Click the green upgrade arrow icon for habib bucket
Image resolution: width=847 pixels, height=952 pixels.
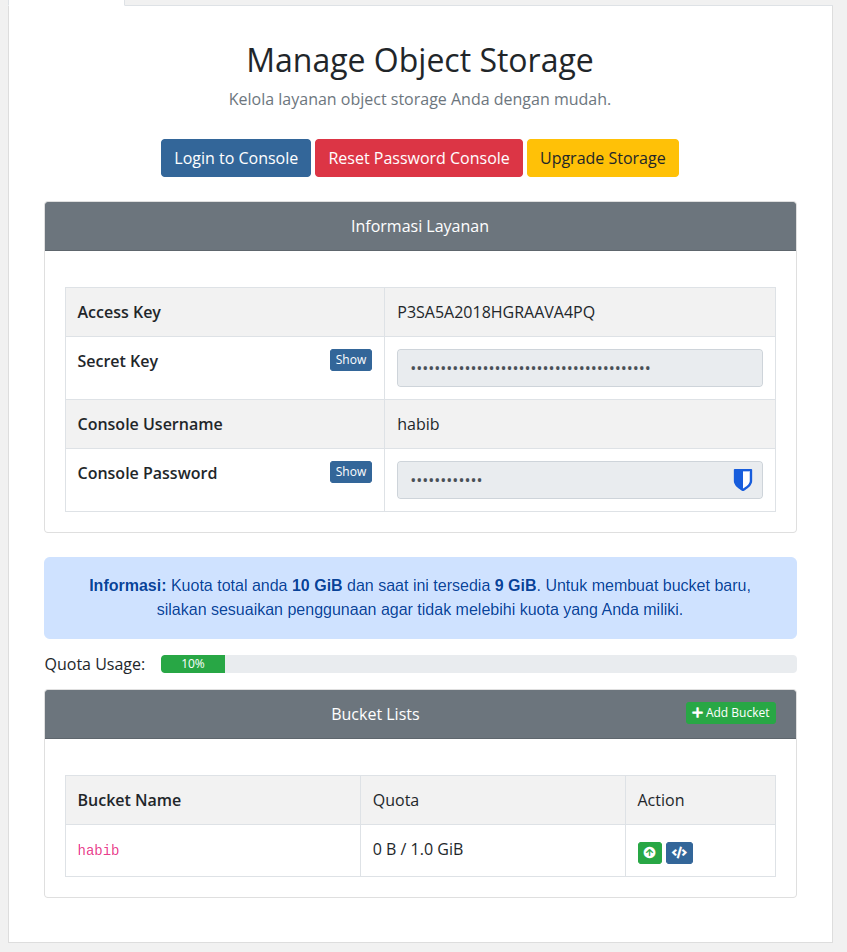coord(649,853)
